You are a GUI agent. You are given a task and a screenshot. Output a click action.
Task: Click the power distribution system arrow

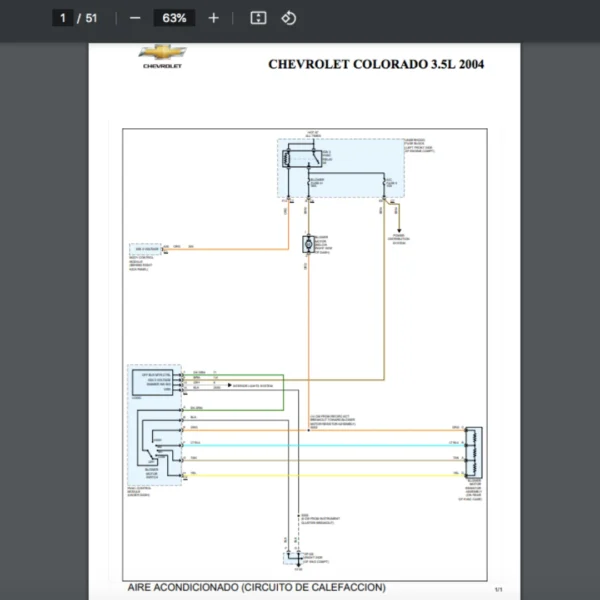[398, 222]
